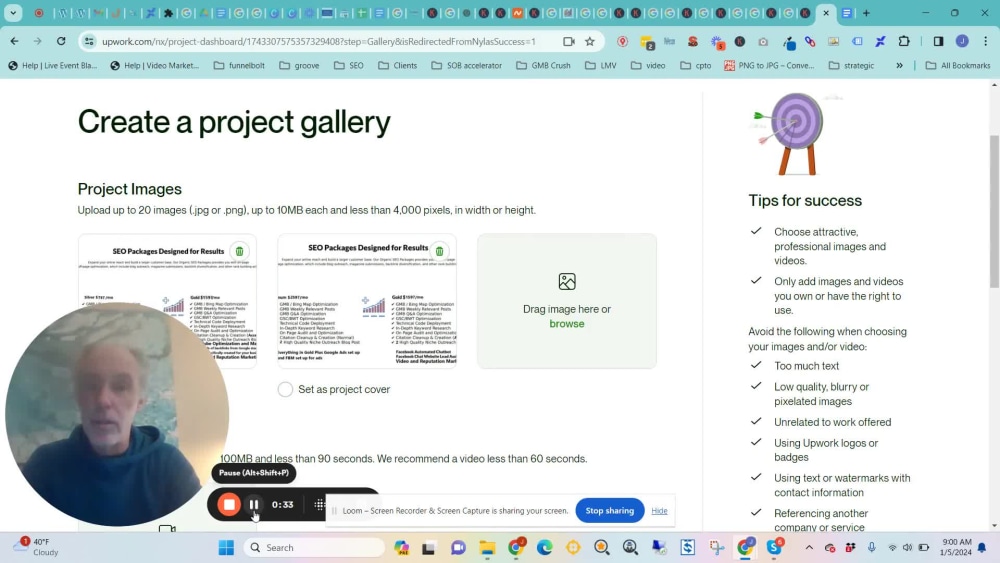Open the Windows Start menu
Viewport: 1000px width, 563px height.
[x=226, y=547]
